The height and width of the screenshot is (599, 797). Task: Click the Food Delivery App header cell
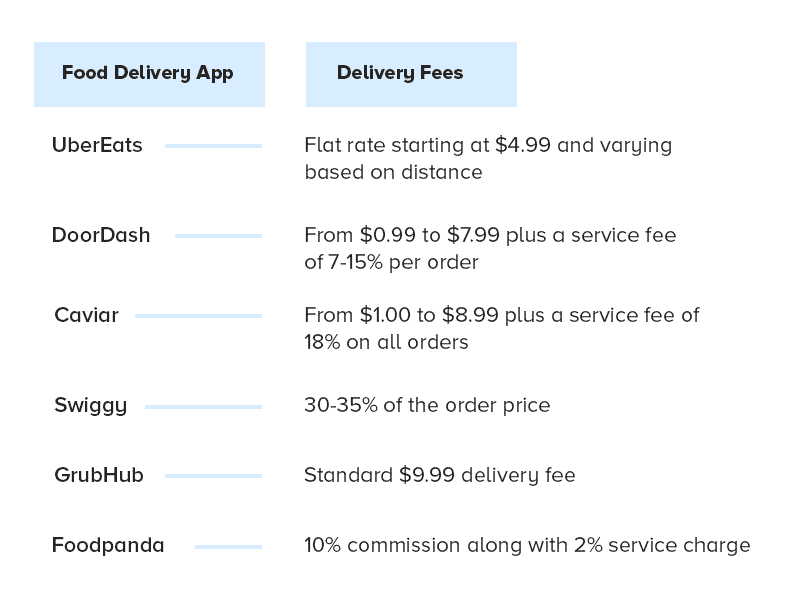coord(149,74)
